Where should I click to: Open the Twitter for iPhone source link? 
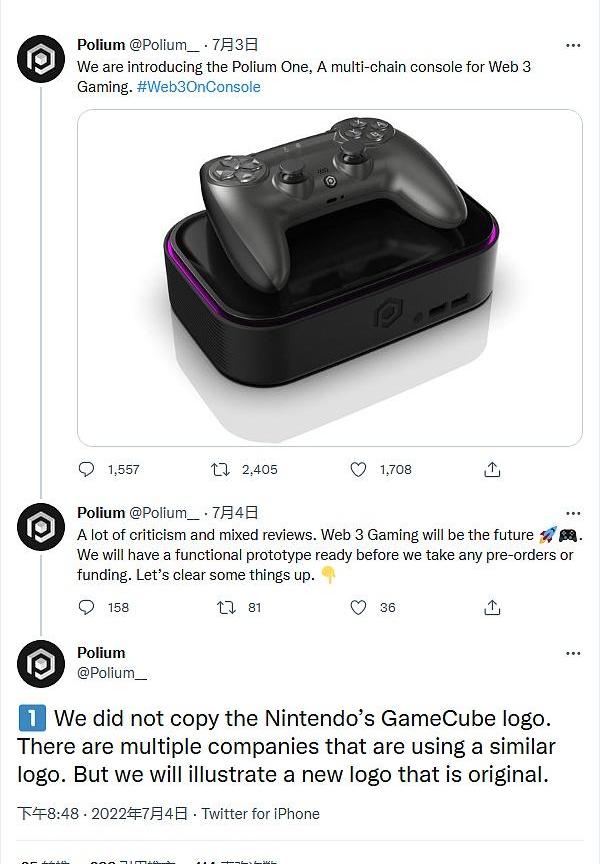pos(261,814)
